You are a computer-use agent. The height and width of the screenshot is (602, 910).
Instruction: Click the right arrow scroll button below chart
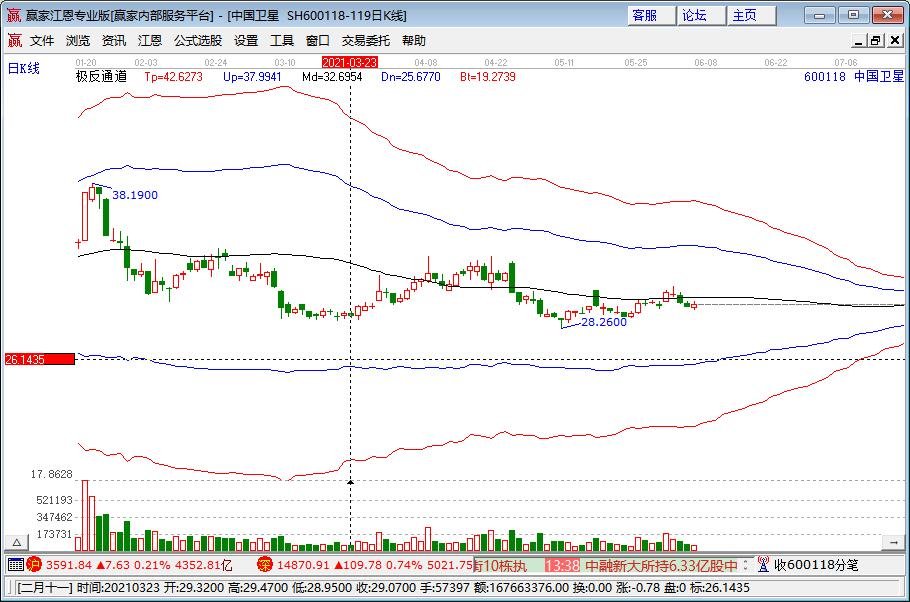[893, 543]
